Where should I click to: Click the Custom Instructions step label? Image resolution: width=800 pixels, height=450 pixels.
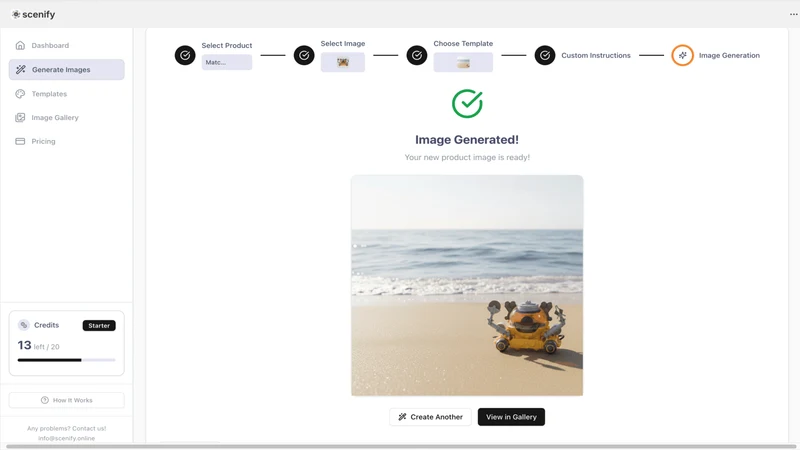596,55
